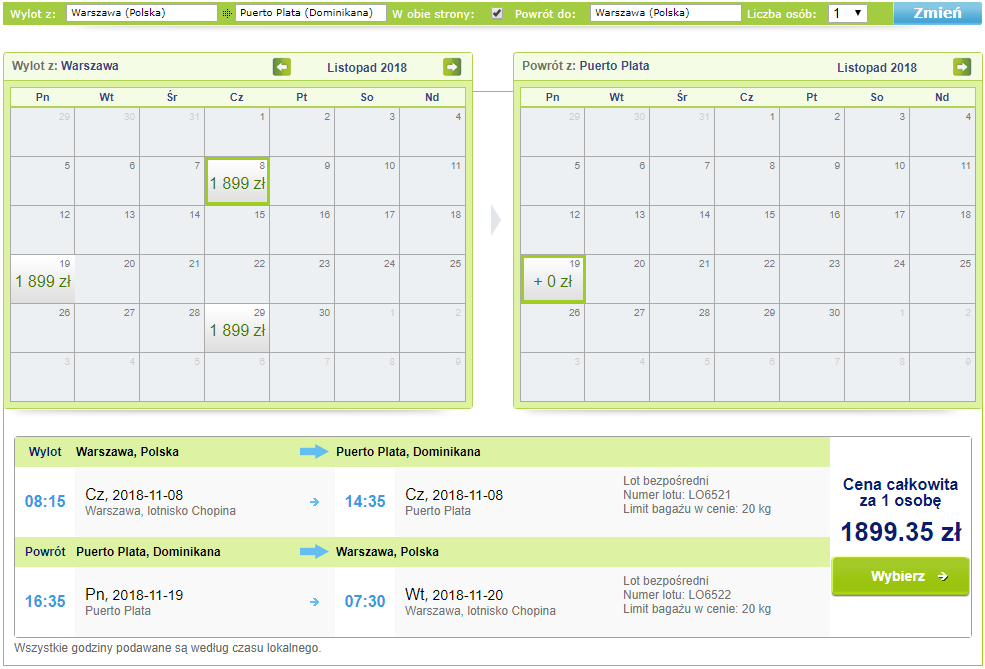Click the 'Powrót do' Warszawa input field
Viewport: 985px width, 669px height.
(665, 13)
